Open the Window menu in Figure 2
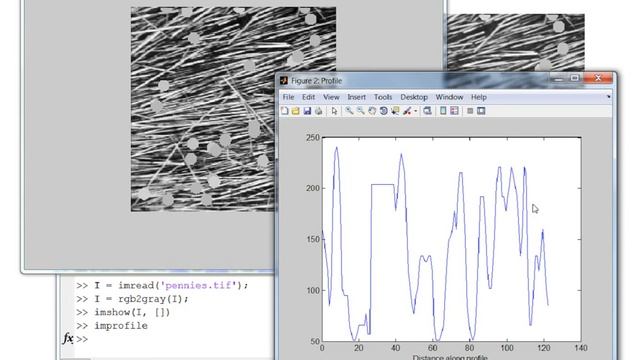 [x=449, y=97]
